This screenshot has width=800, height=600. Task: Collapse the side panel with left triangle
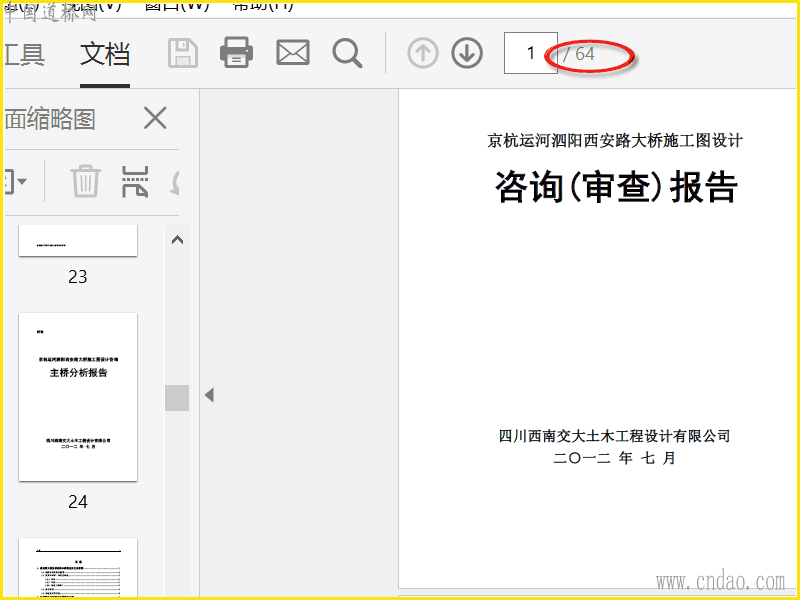click(x=209, y=394)
